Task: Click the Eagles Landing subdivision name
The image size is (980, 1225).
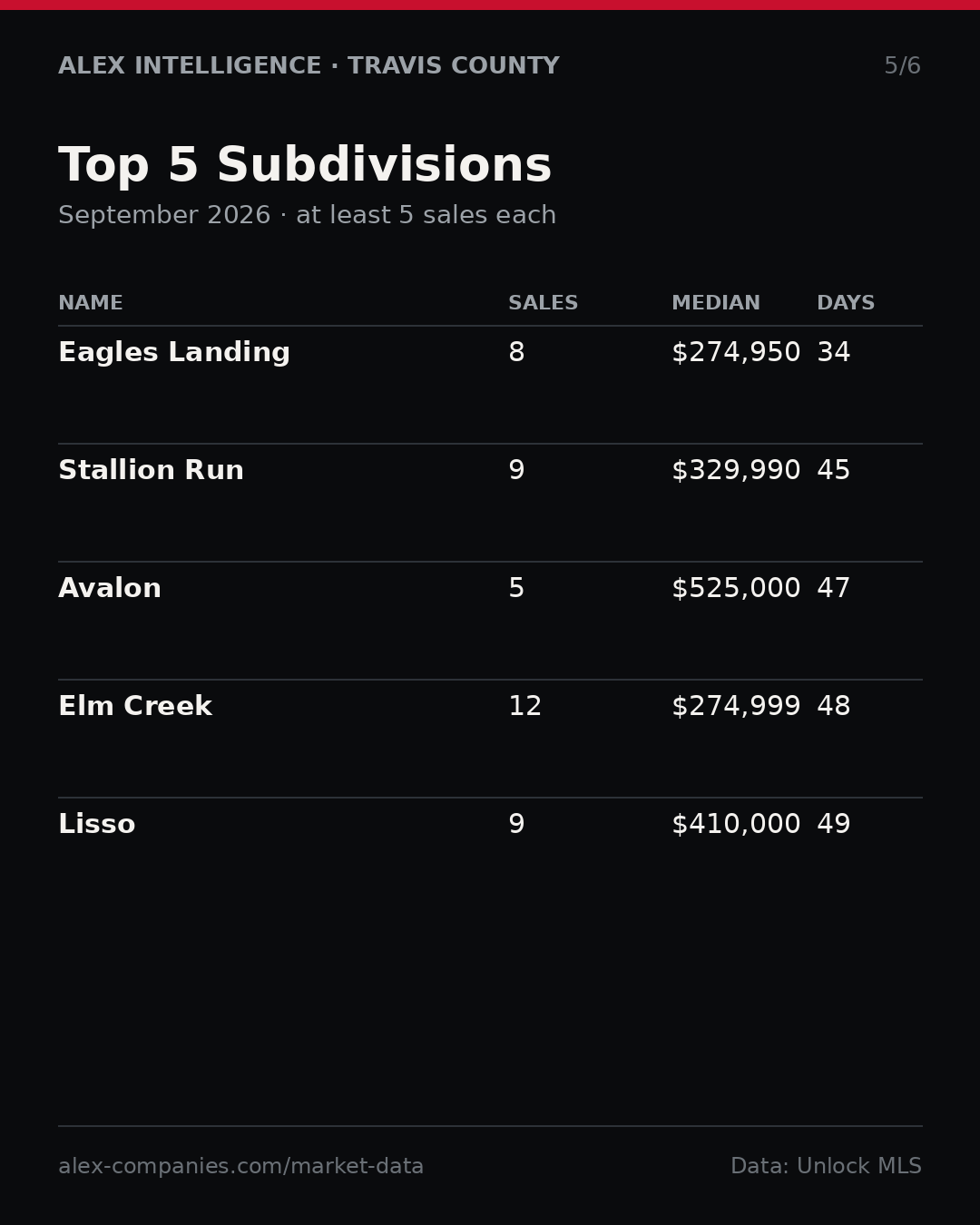Action: tap(174, 353)
